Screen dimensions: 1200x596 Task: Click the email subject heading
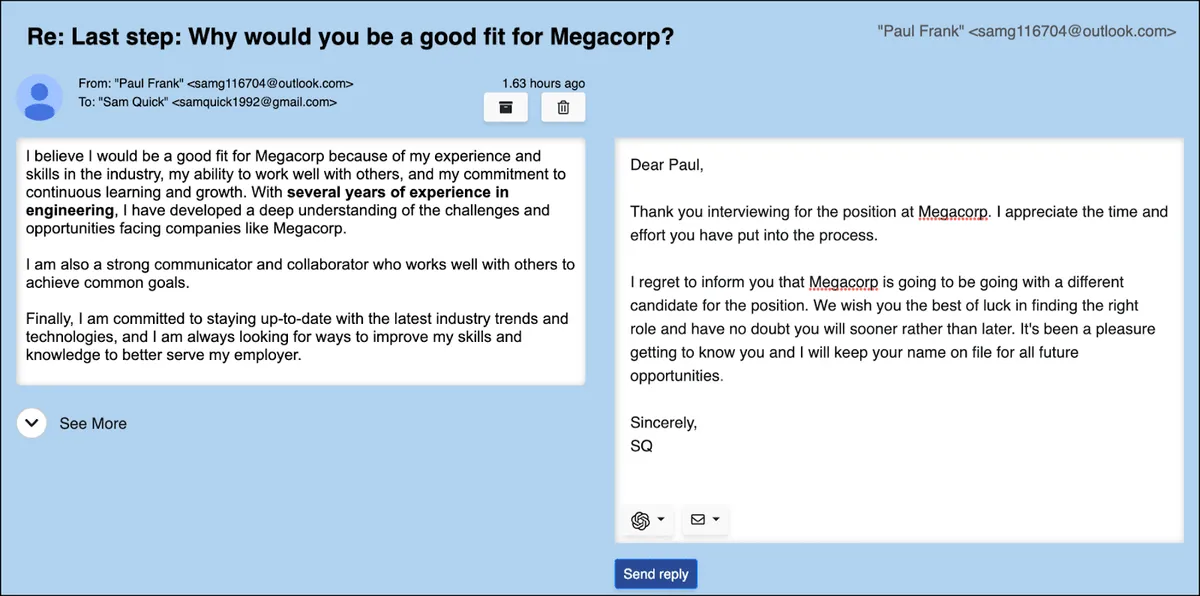point(350,38)
